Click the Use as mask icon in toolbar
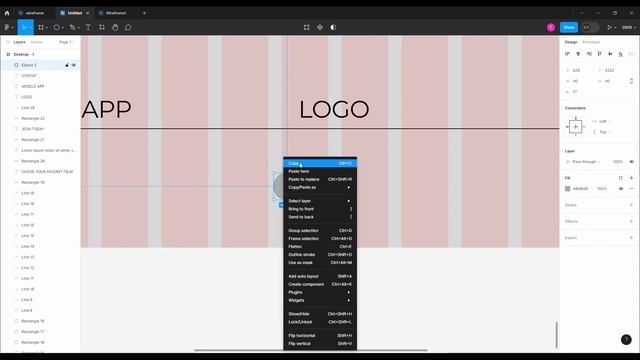This screenshot has height=360, width=640. [x=333, y=27]
